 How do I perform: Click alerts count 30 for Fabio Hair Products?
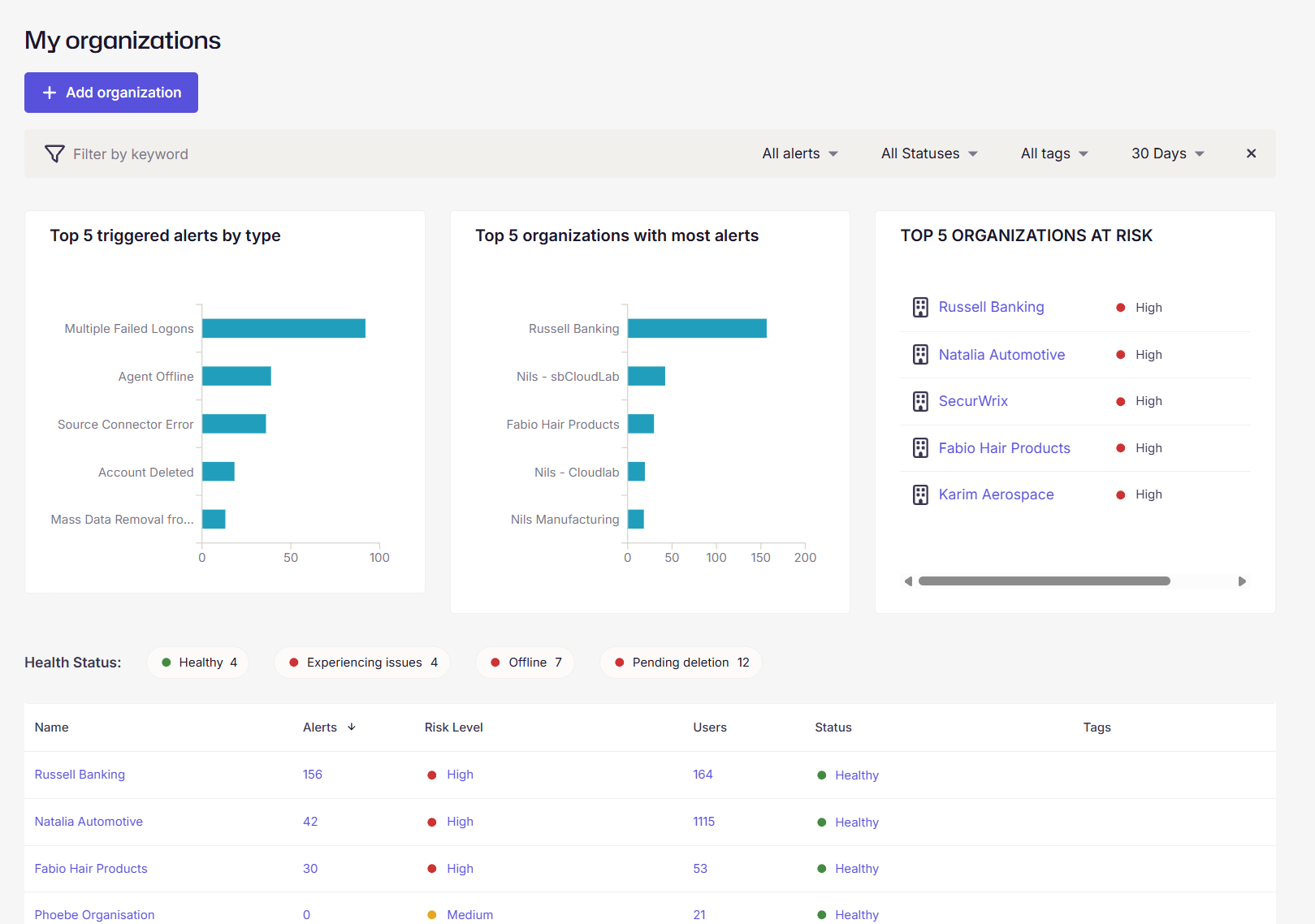[310, 869]
